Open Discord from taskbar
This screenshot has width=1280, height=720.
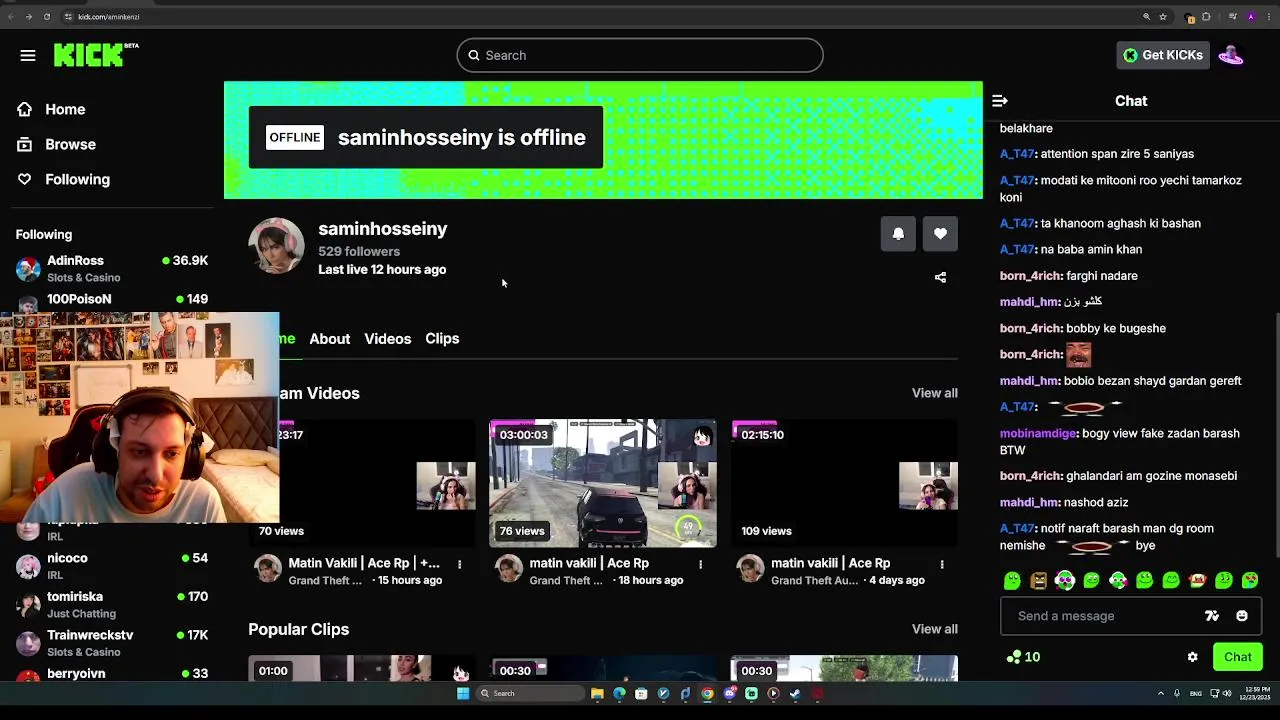(x=729, y=693)
